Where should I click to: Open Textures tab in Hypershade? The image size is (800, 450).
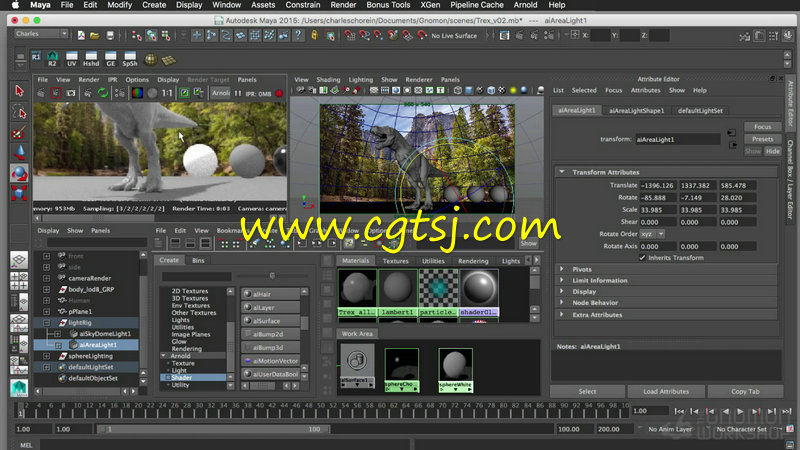point(395,261)
